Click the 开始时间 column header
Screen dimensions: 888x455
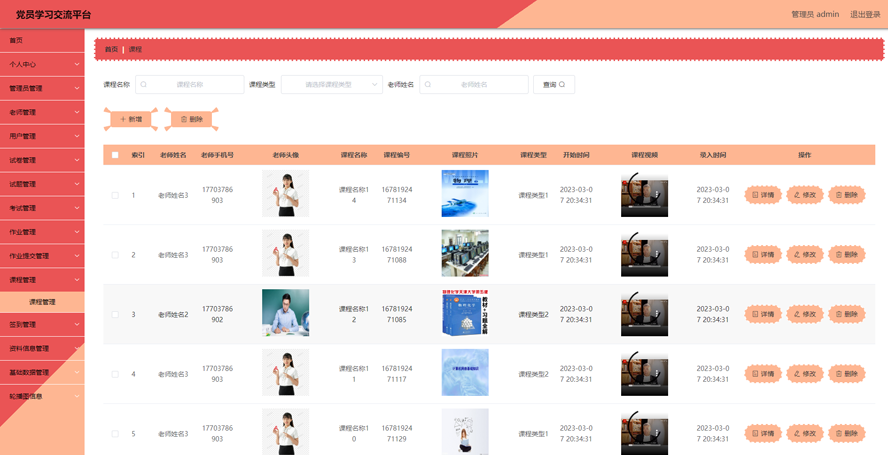click(x=576, y=155)
